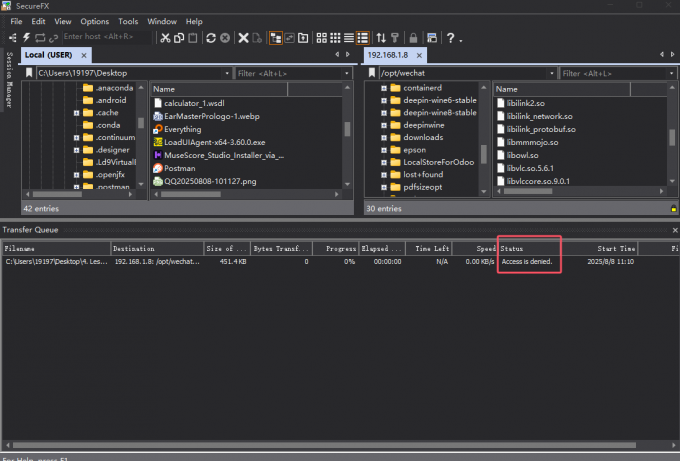
Task: Expand the pdfsizeopt folder node
Action: tap(384, 187)
